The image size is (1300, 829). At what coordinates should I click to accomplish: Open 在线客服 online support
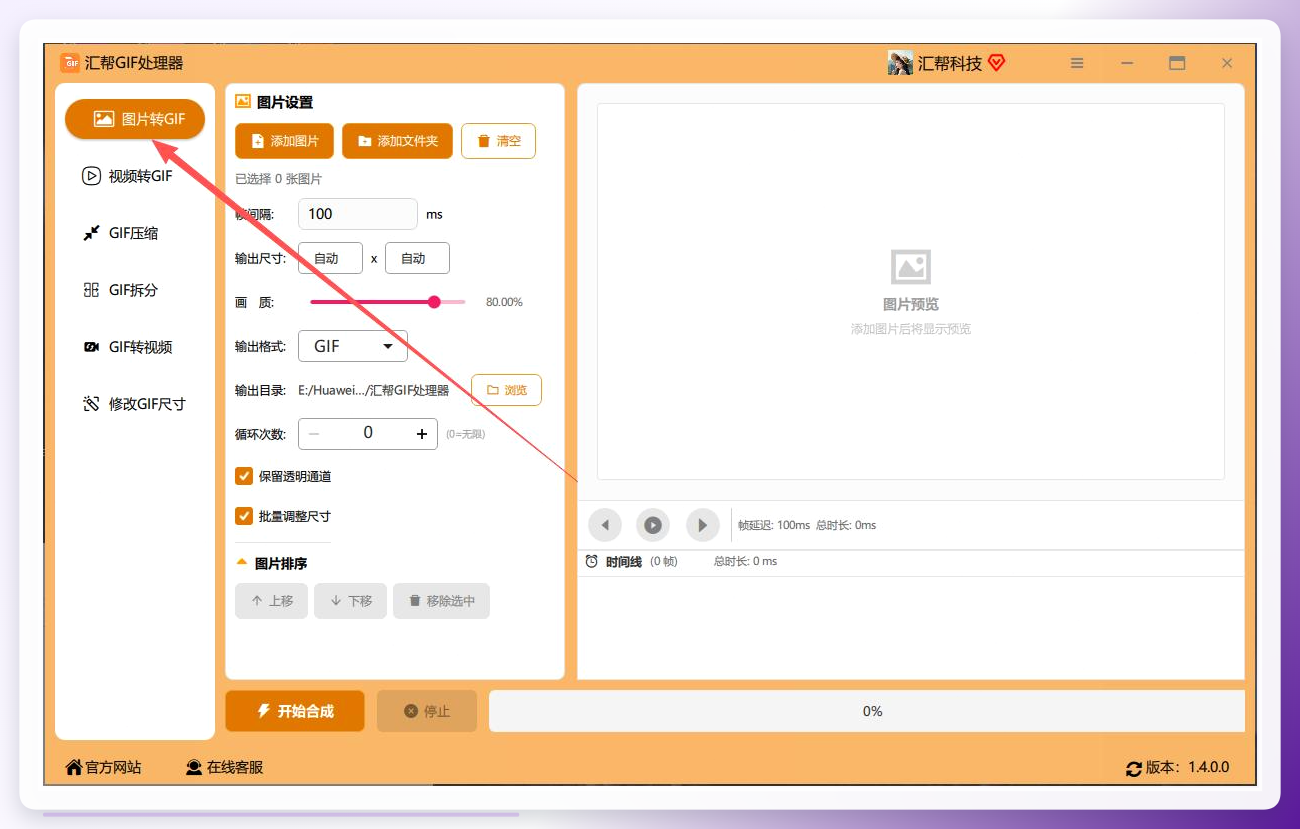(x=225, y=768)
